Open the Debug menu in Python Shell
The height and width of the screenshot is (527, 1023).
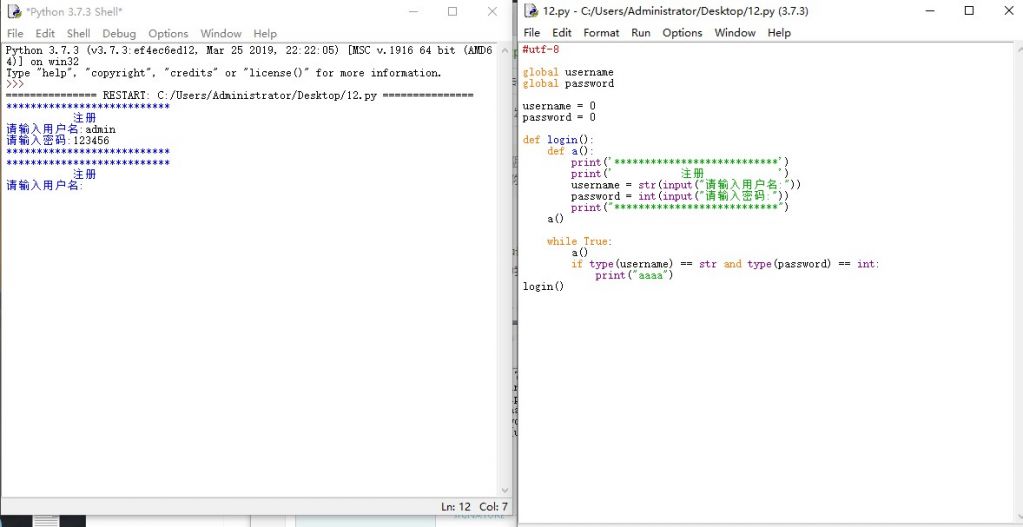click(x=119, y=34)
